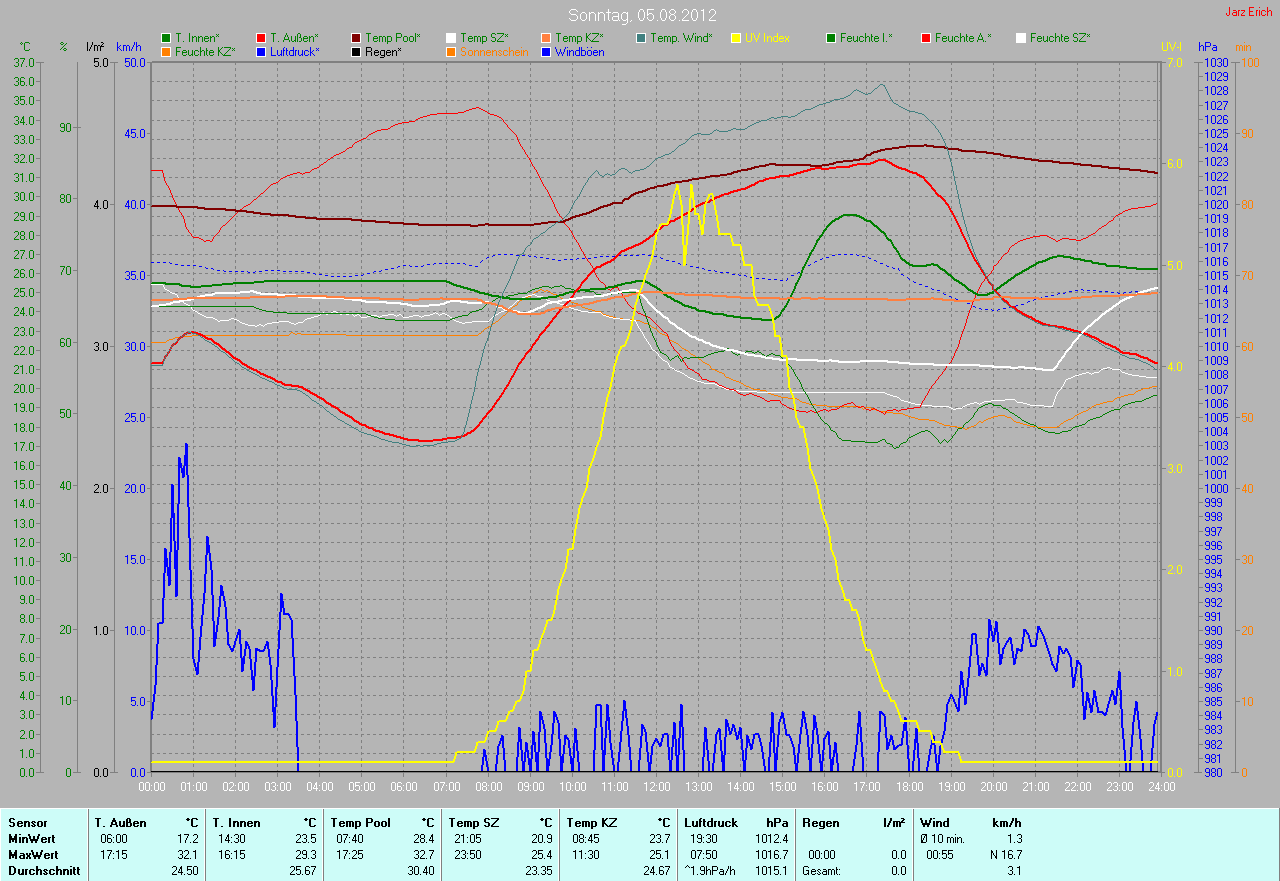This screenshot has width=1280, height=881.
Task: Click the Sonnenschein legend label
Action: point(493,51)
